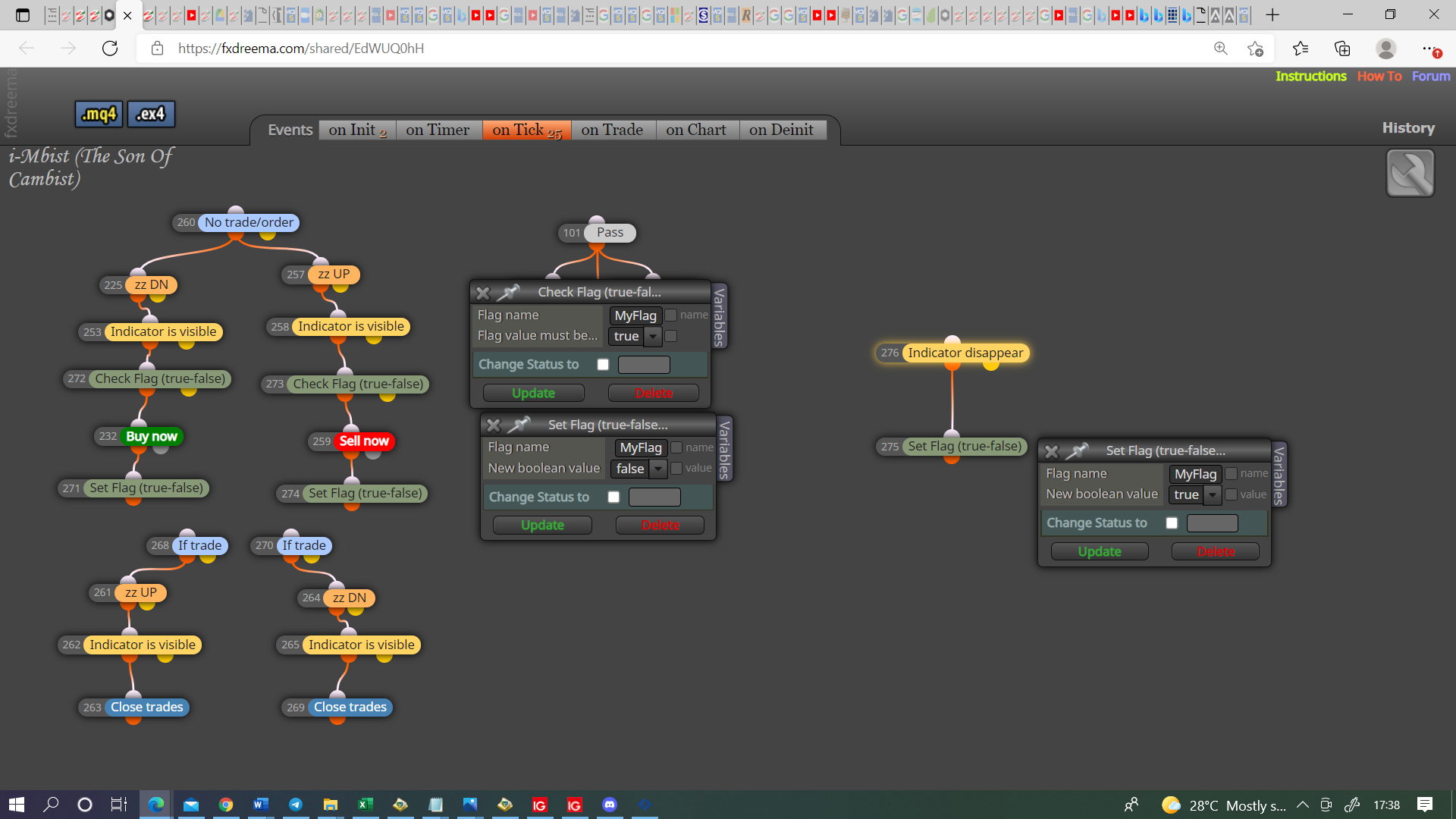Viewport: 1456px width, 819px height.
Task: Add page to browser favorites star
Action: pyautogui.click(x=1255, y=49)
